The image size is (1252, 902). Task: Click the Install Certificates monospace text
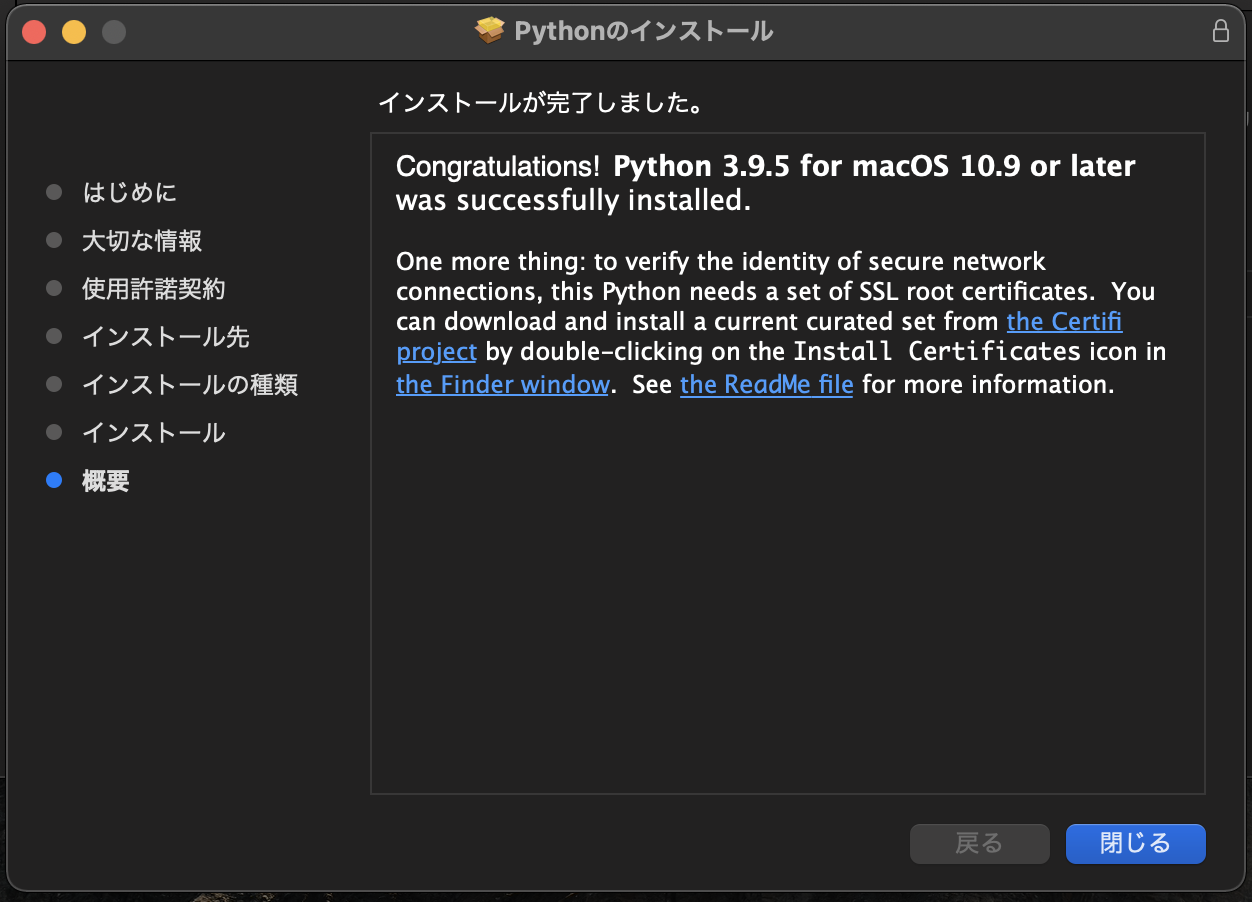pyautogui.click(x=937, y=352)
